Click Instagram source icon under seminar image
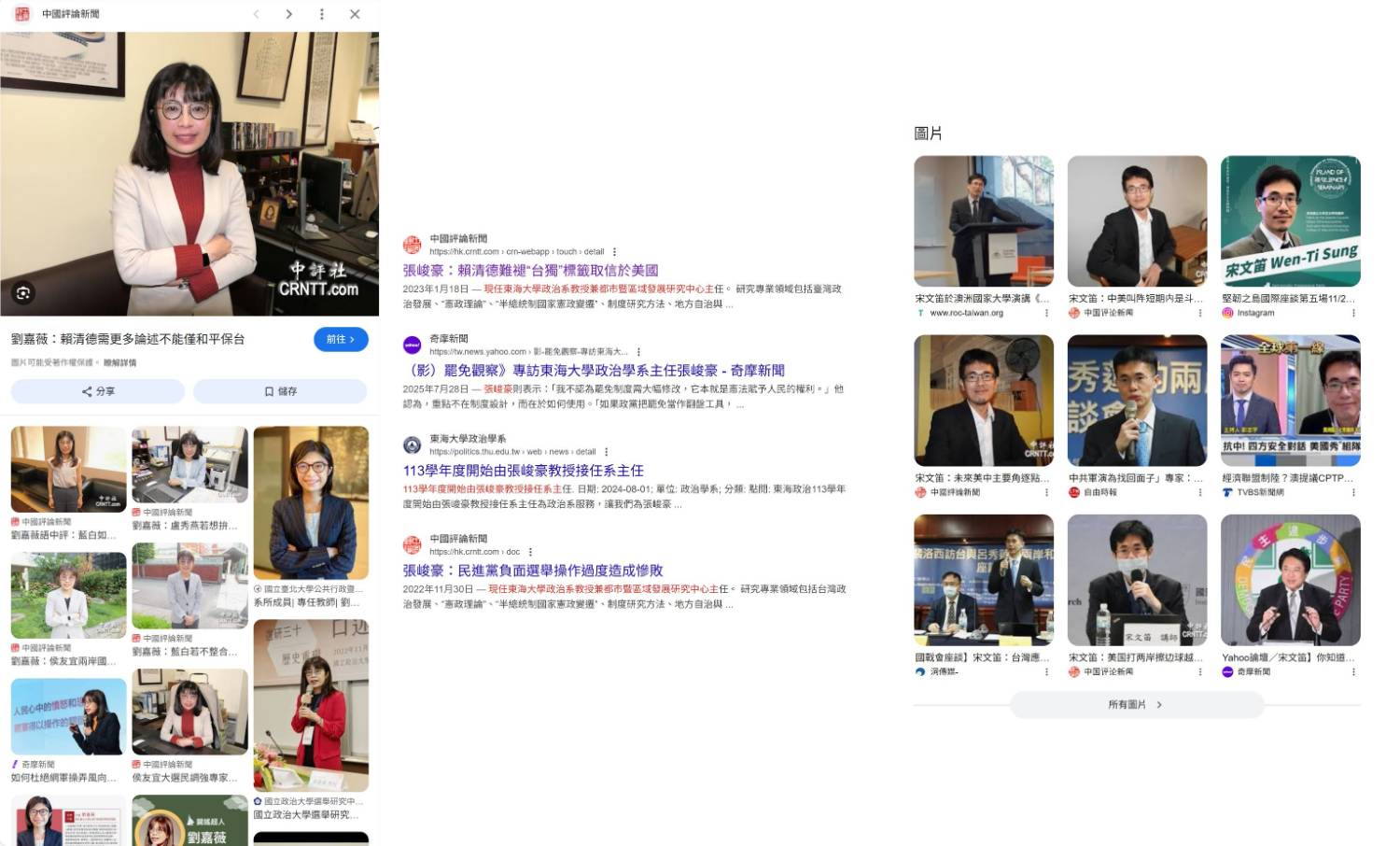1400x846 pixels. (1227, 313)
